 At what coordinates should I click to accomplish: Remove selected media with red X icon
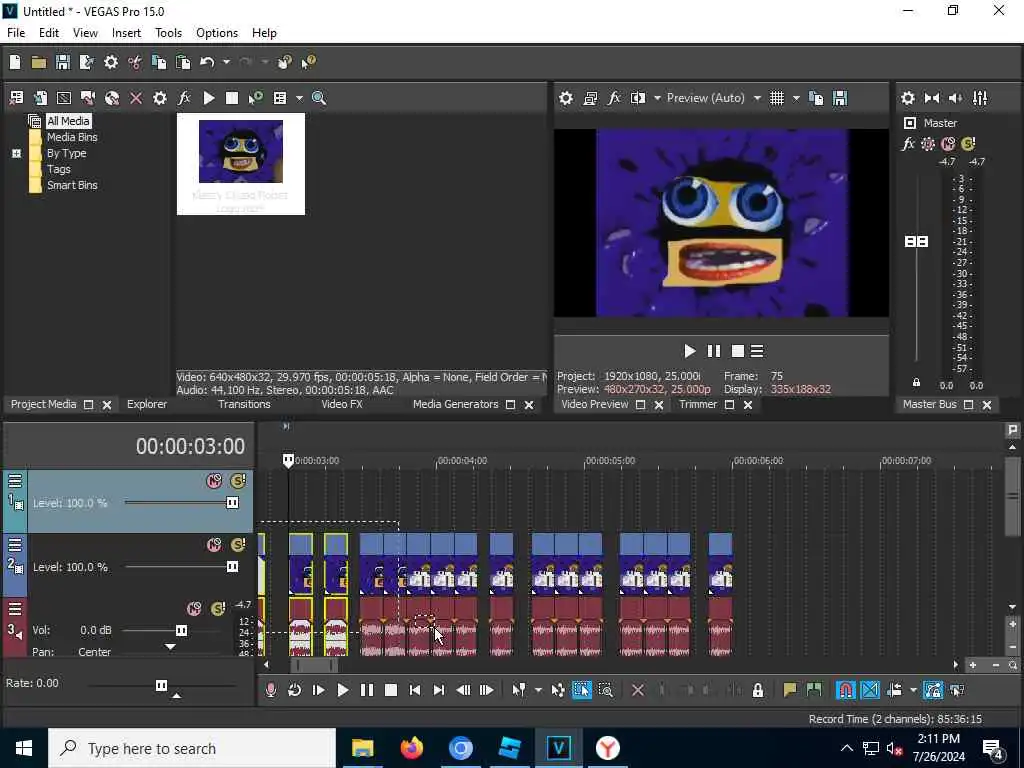coord(136,98)
